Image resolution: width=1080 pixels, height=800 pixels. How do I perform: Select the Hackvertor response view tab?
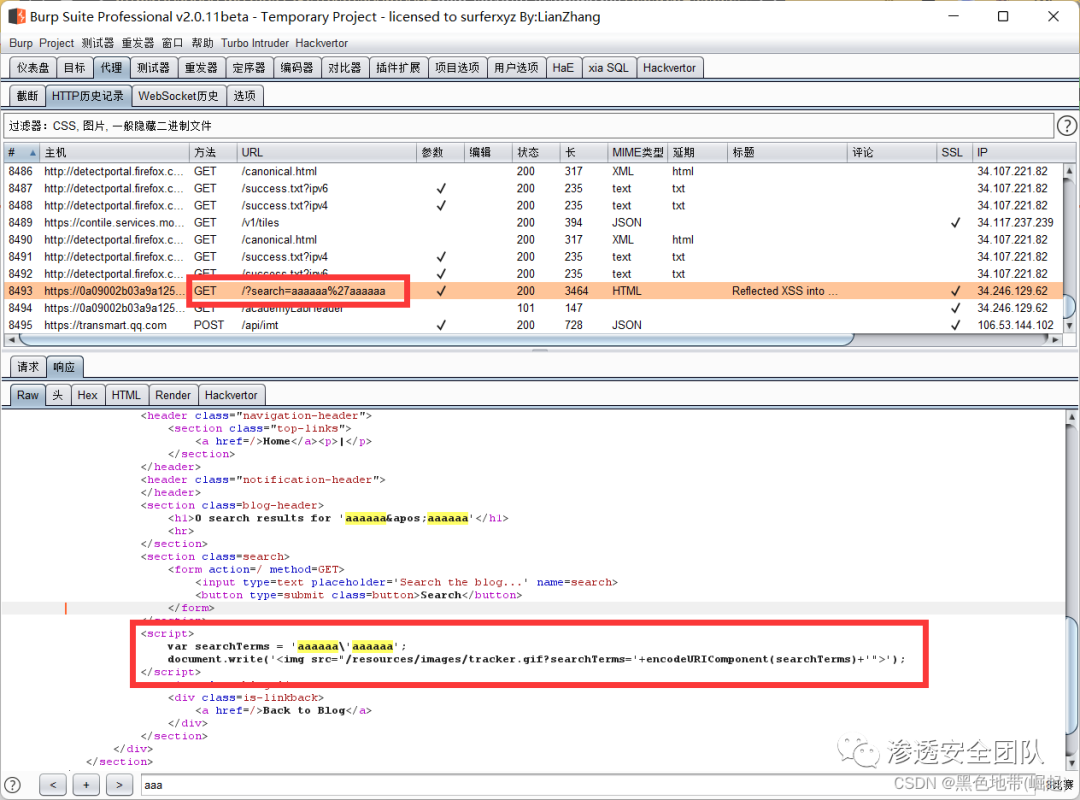click(231, 395)
